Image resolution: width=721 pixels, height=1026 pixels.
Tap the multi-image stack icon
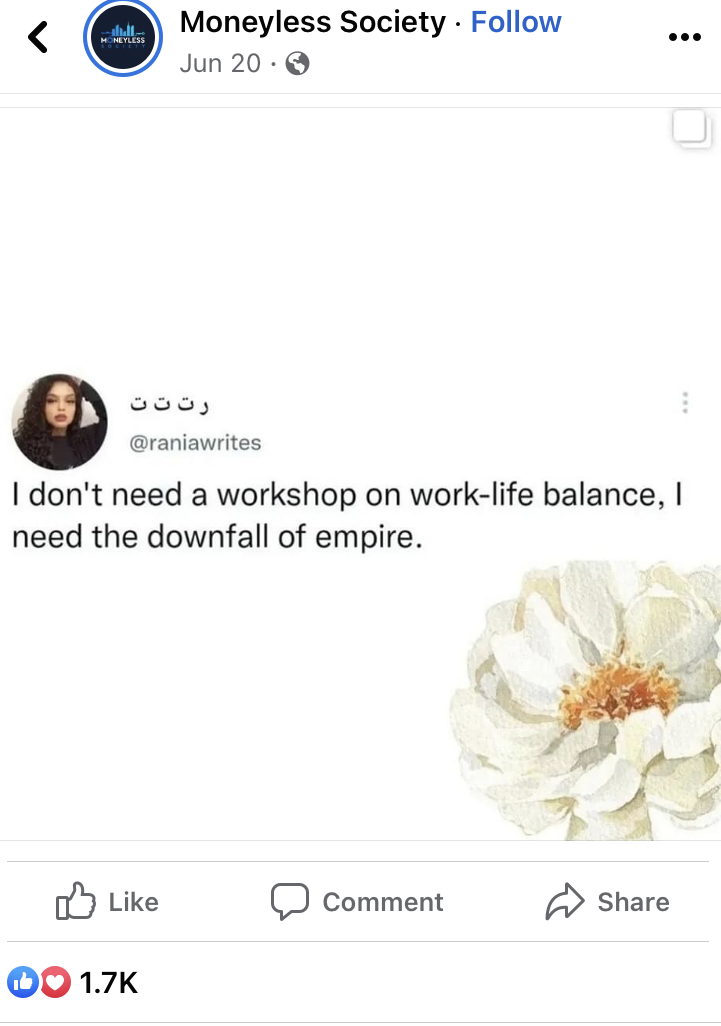[692, 128]
